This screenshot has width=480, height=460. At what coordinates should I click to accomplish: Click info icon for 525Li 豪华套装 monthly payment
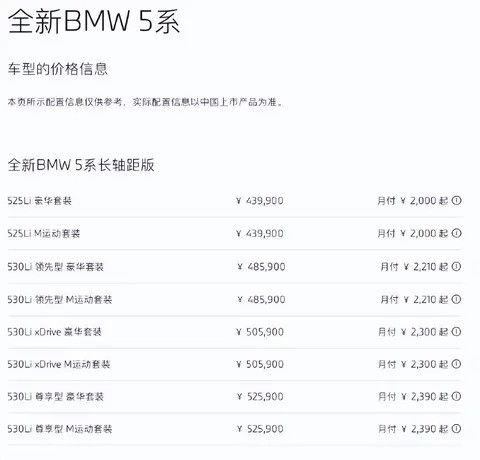(x=456, y=200)
